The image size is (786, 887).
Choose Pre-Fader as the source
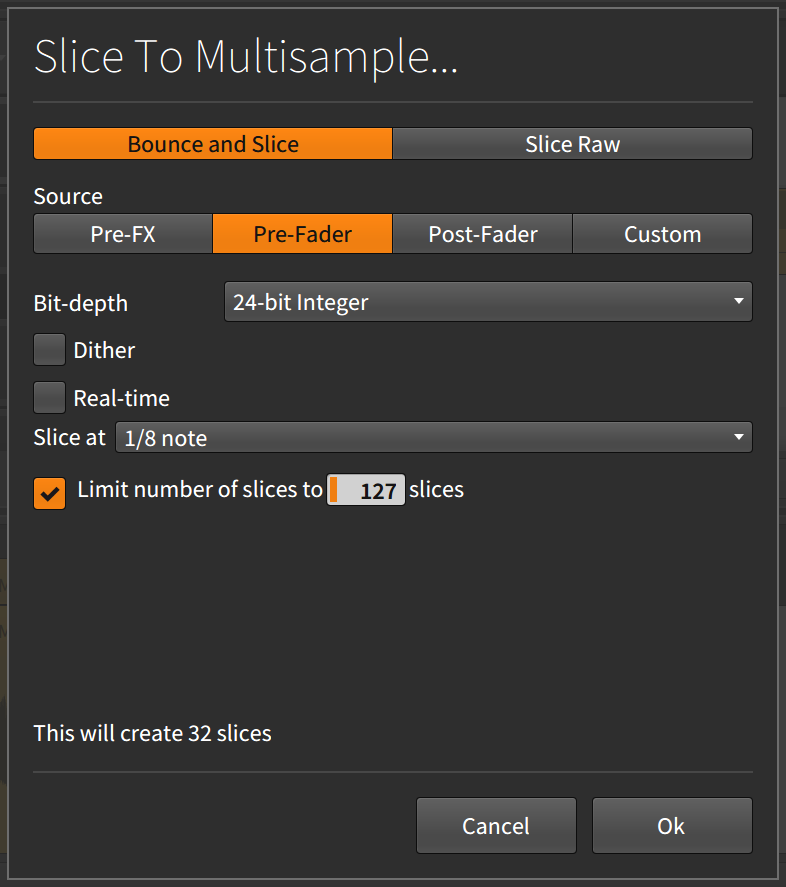click(x=302, y=234)
